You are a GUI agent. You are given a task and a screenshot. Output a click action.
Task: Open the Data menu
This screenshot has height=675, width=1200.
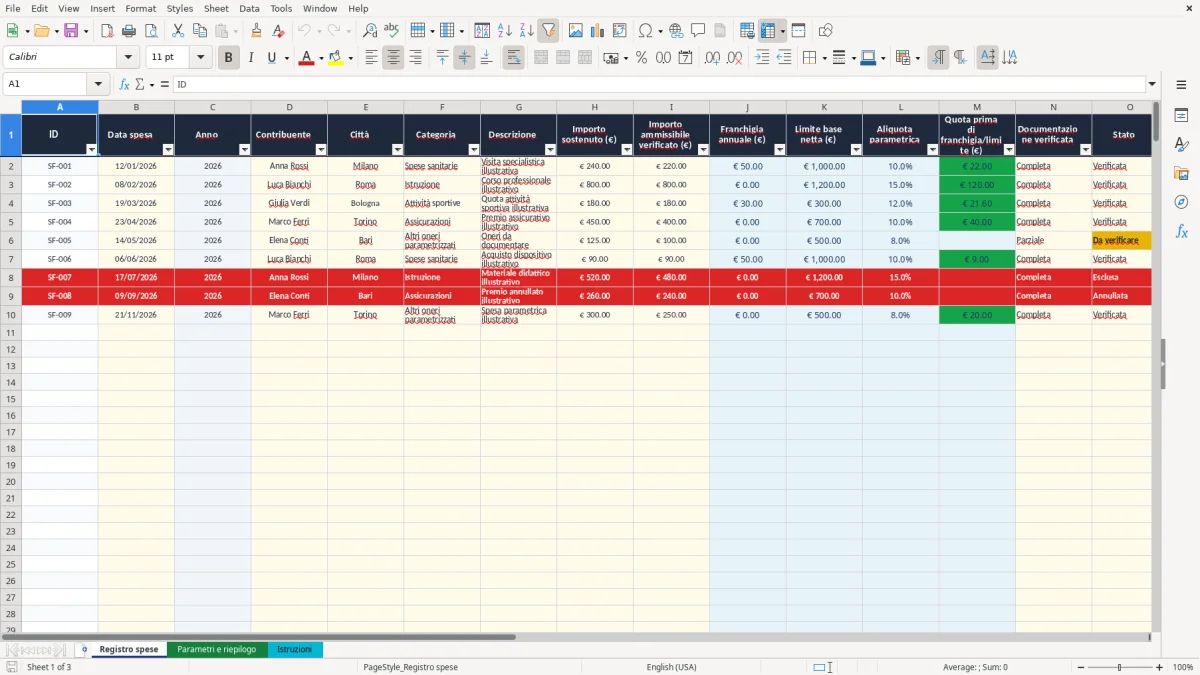click(249, 8)
